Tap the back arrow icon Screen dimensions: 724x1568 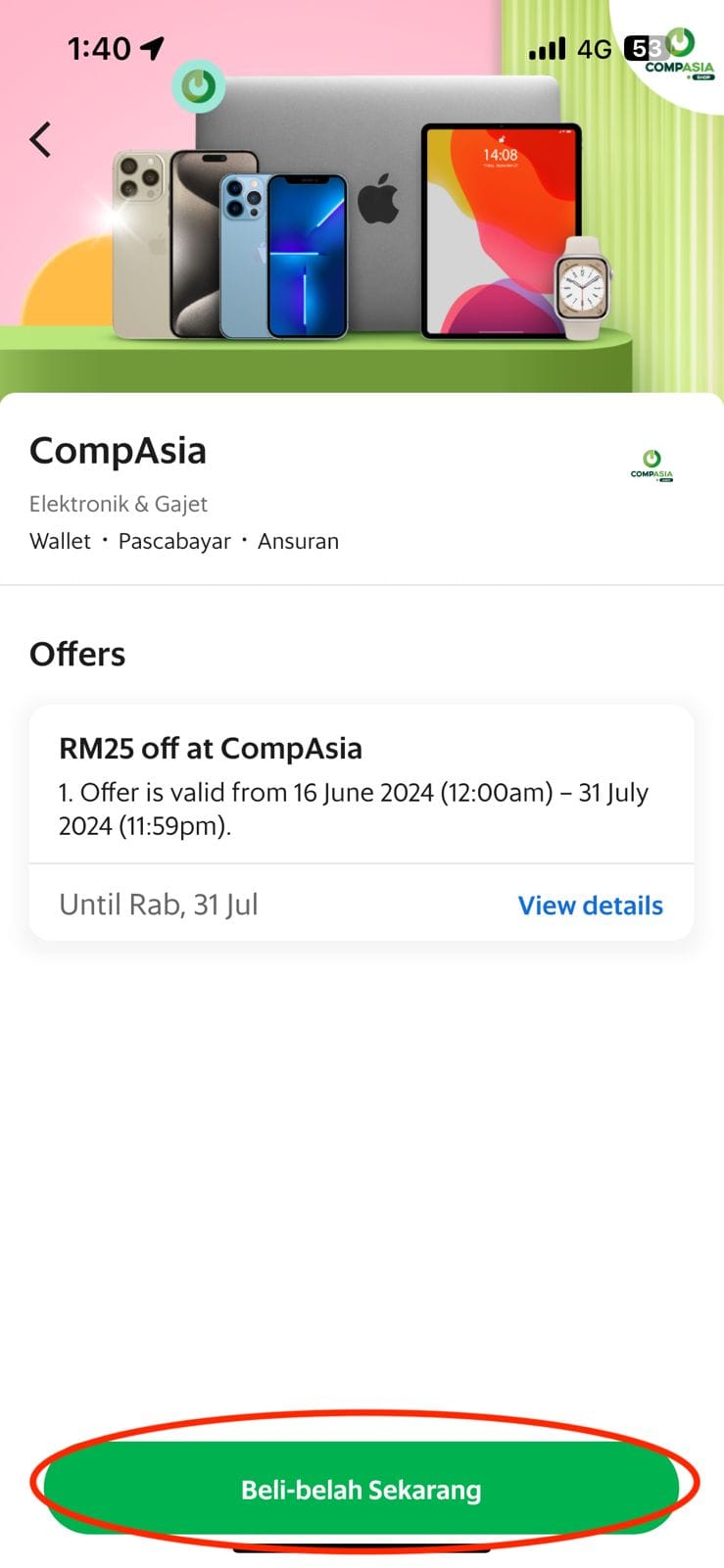[x=40, y=139]
